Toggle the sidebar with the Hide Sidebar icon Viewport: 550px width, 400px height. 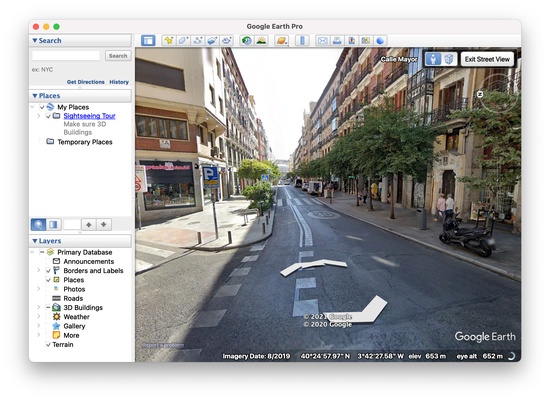[x=148, y=40]
